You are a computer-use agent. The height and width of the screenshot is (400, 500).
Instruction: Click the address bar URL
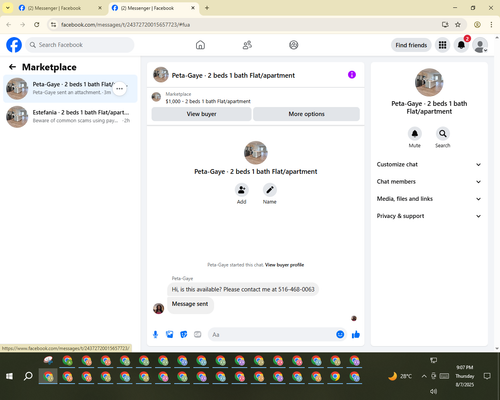point(125,25)
